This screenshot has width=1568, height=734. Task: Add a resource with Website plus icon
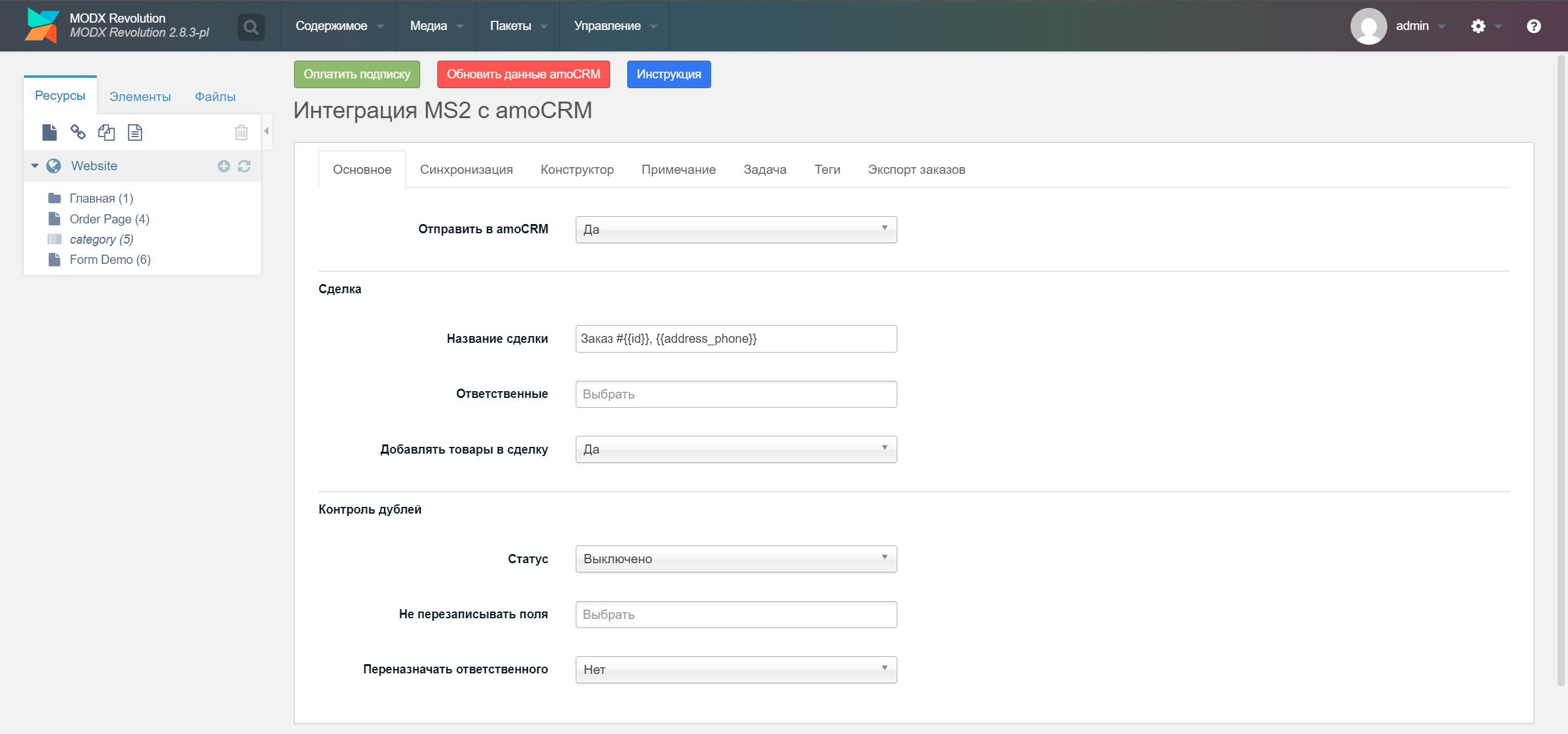(x=224, y=166)
